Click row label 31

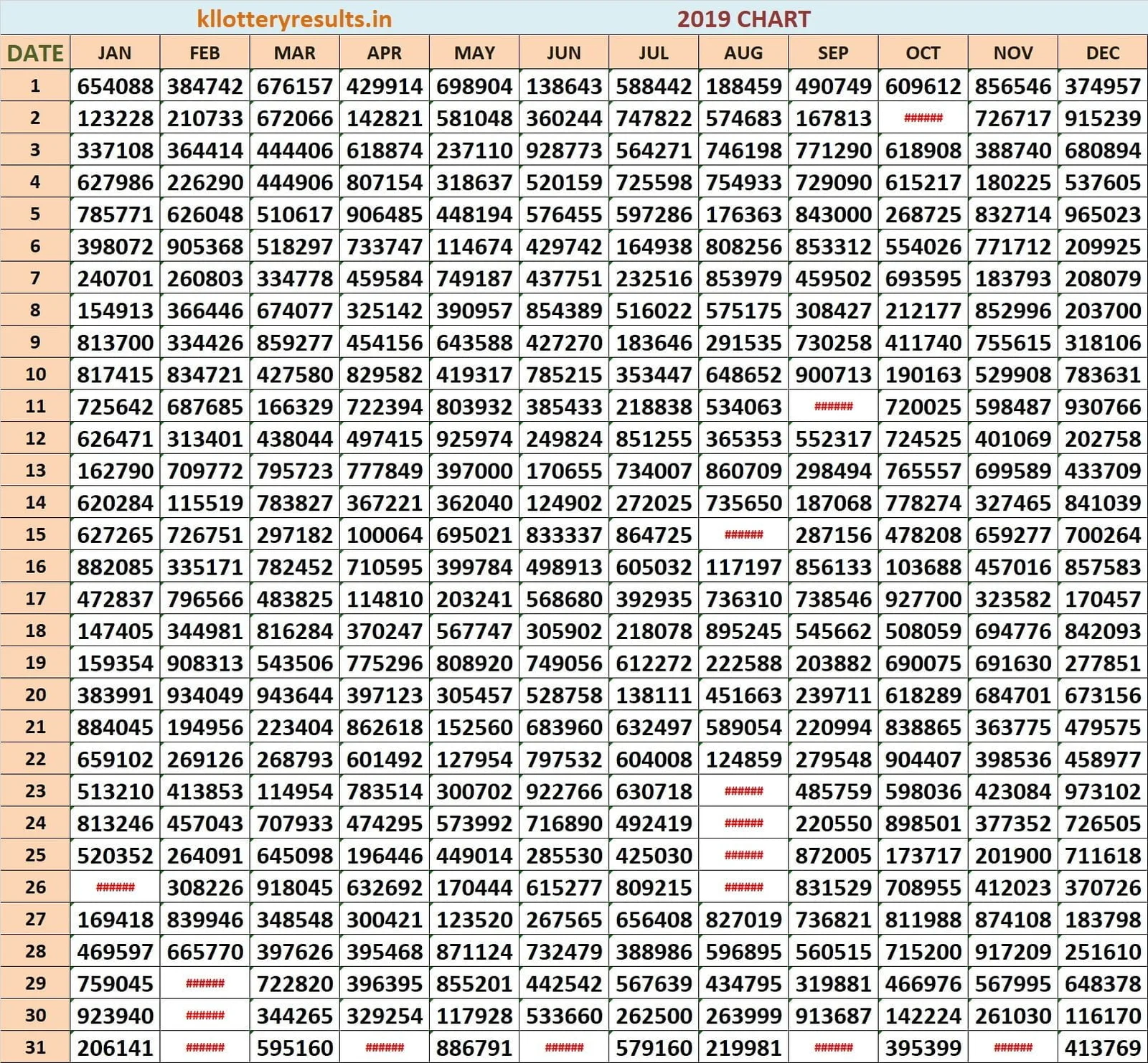click(34, 1047)
